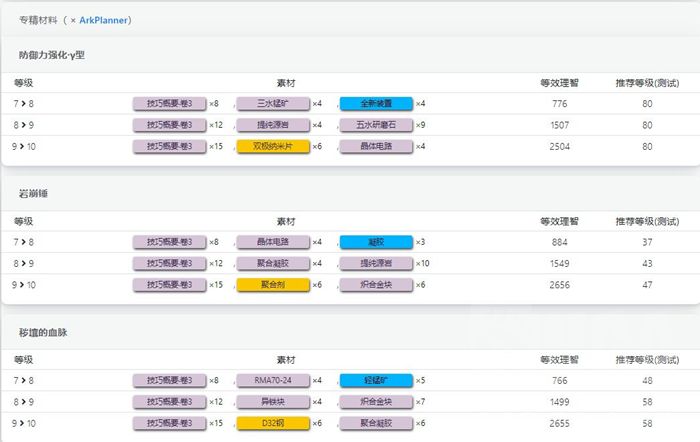
Task: Click the RMA70-24 material chip
Action: [x=272, y=381]
